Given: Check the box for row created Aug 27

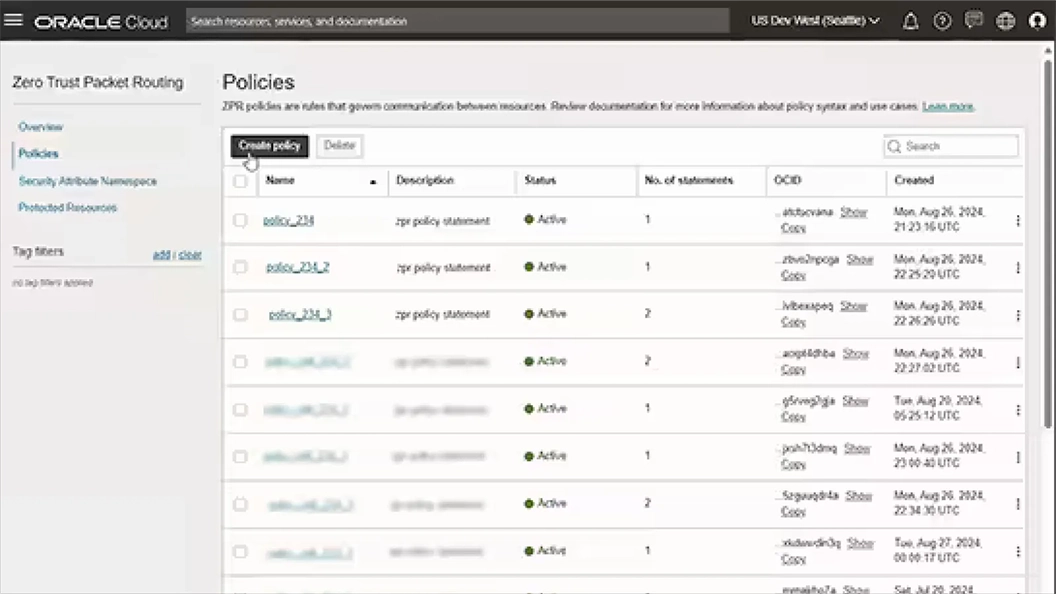Looking at the screenshot, I should tap(240, 552).
